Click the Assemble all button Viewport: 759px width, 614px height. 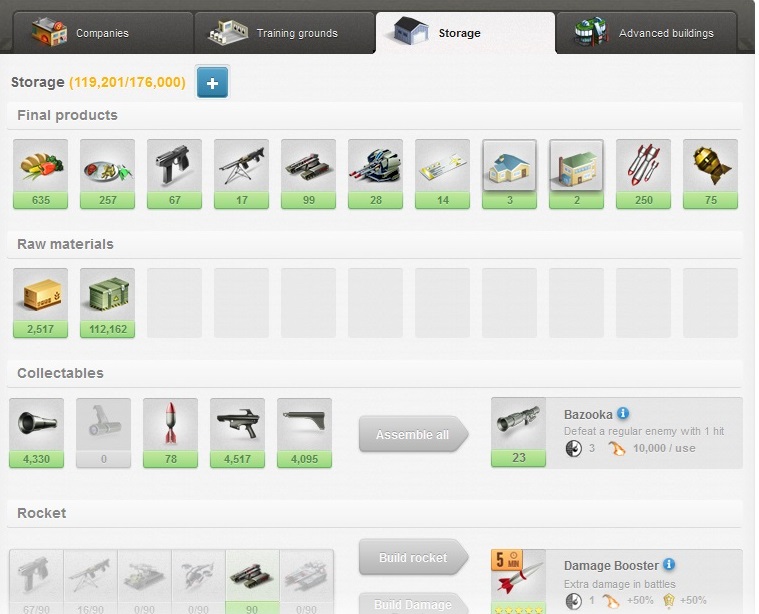tap(413, 434)
